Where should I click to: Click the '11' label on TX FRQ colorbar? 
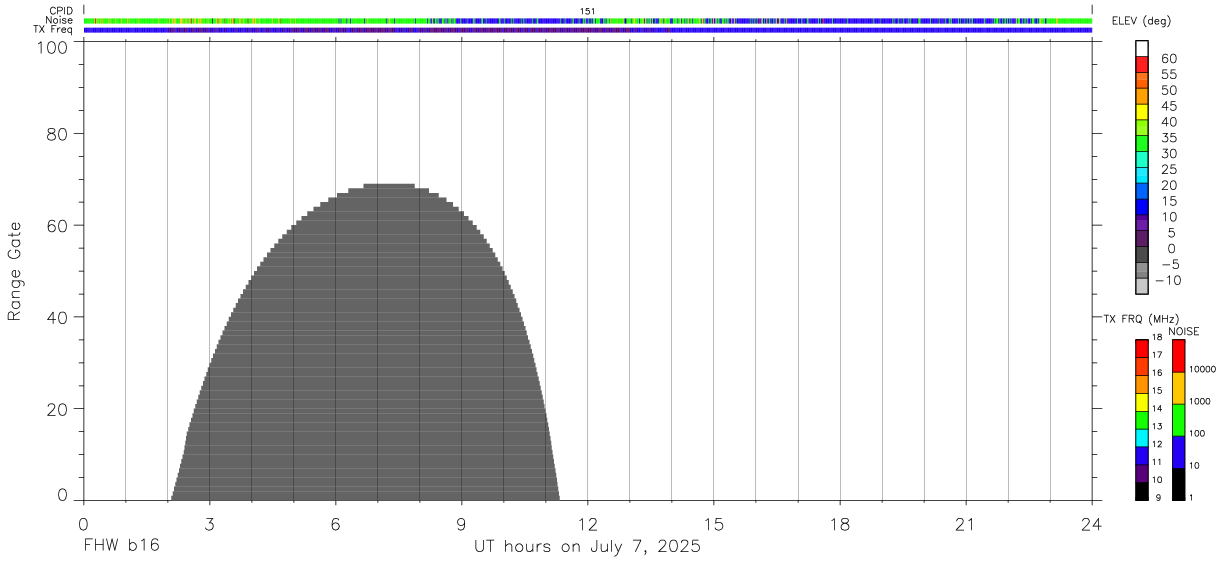(1157, 462)
